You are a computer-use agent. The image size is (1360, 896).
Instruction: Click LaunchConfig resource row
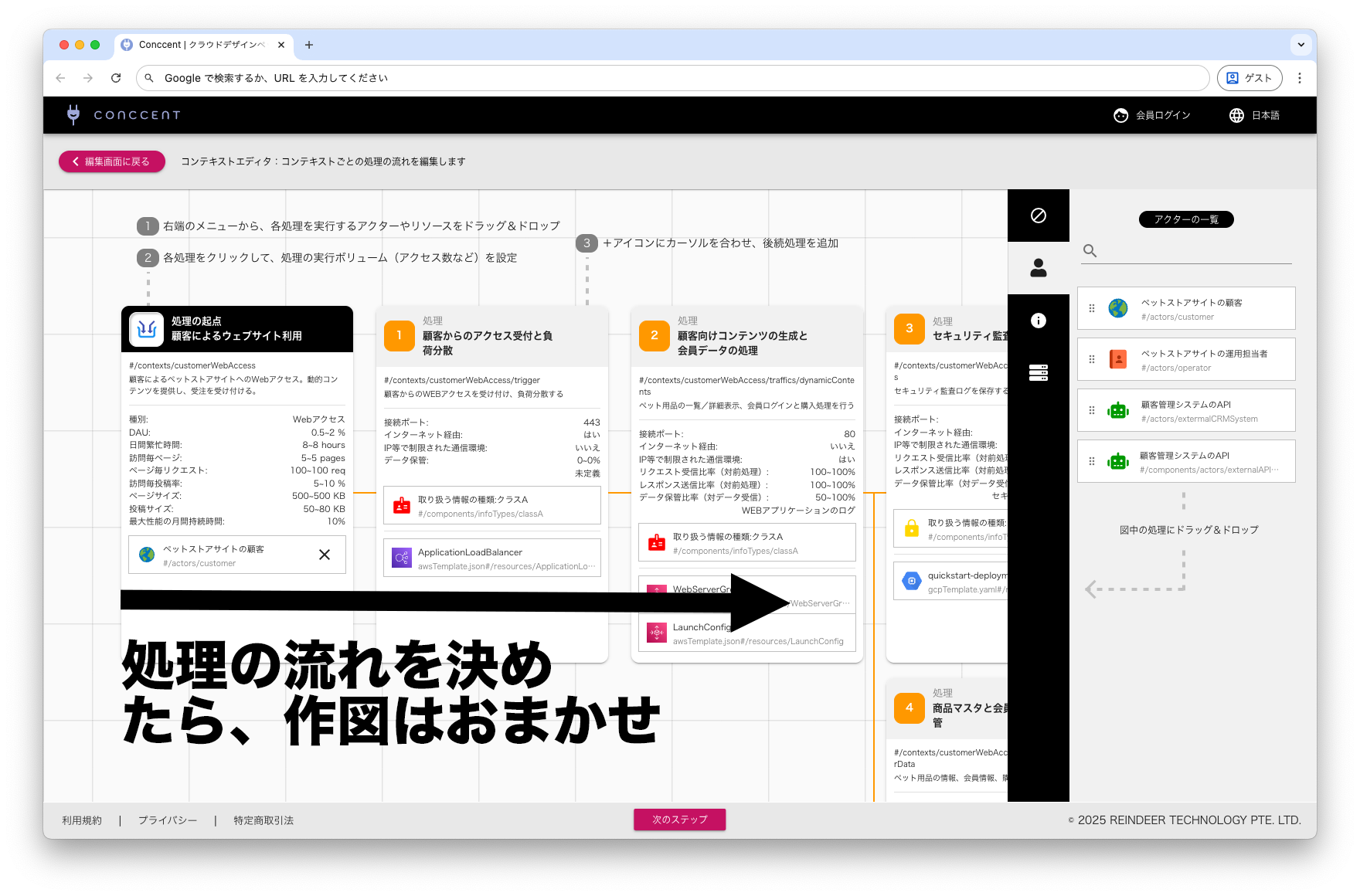tap(747, 633)
